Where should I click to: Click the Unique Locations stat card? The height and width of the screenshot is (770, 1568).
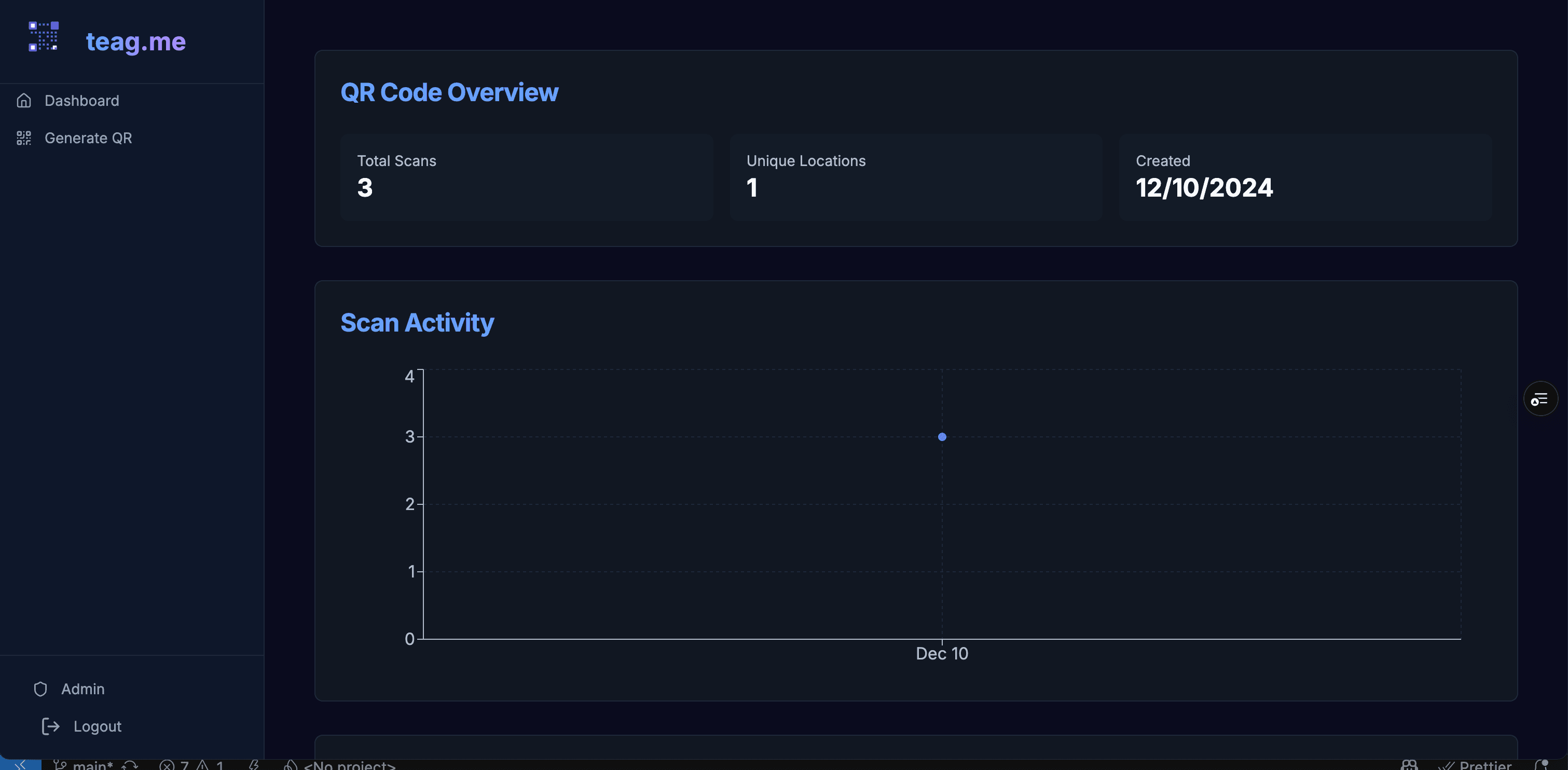[915, 177]
